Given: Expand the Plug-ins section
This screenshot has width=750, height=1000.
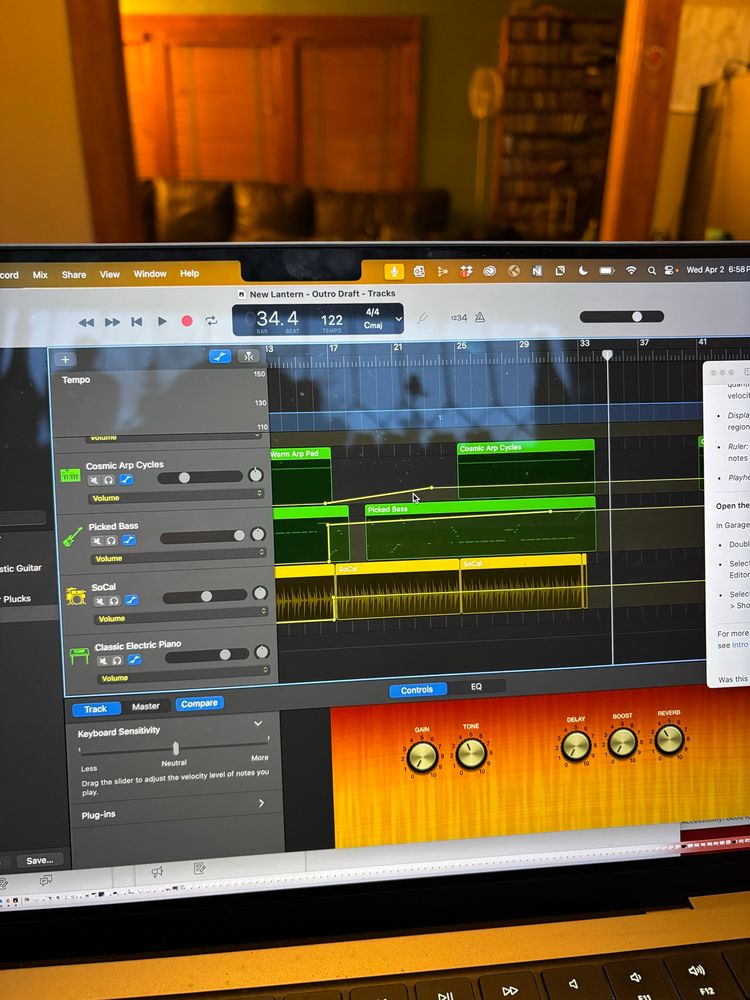Looking at the screenshot, I should tap(261, 803).
